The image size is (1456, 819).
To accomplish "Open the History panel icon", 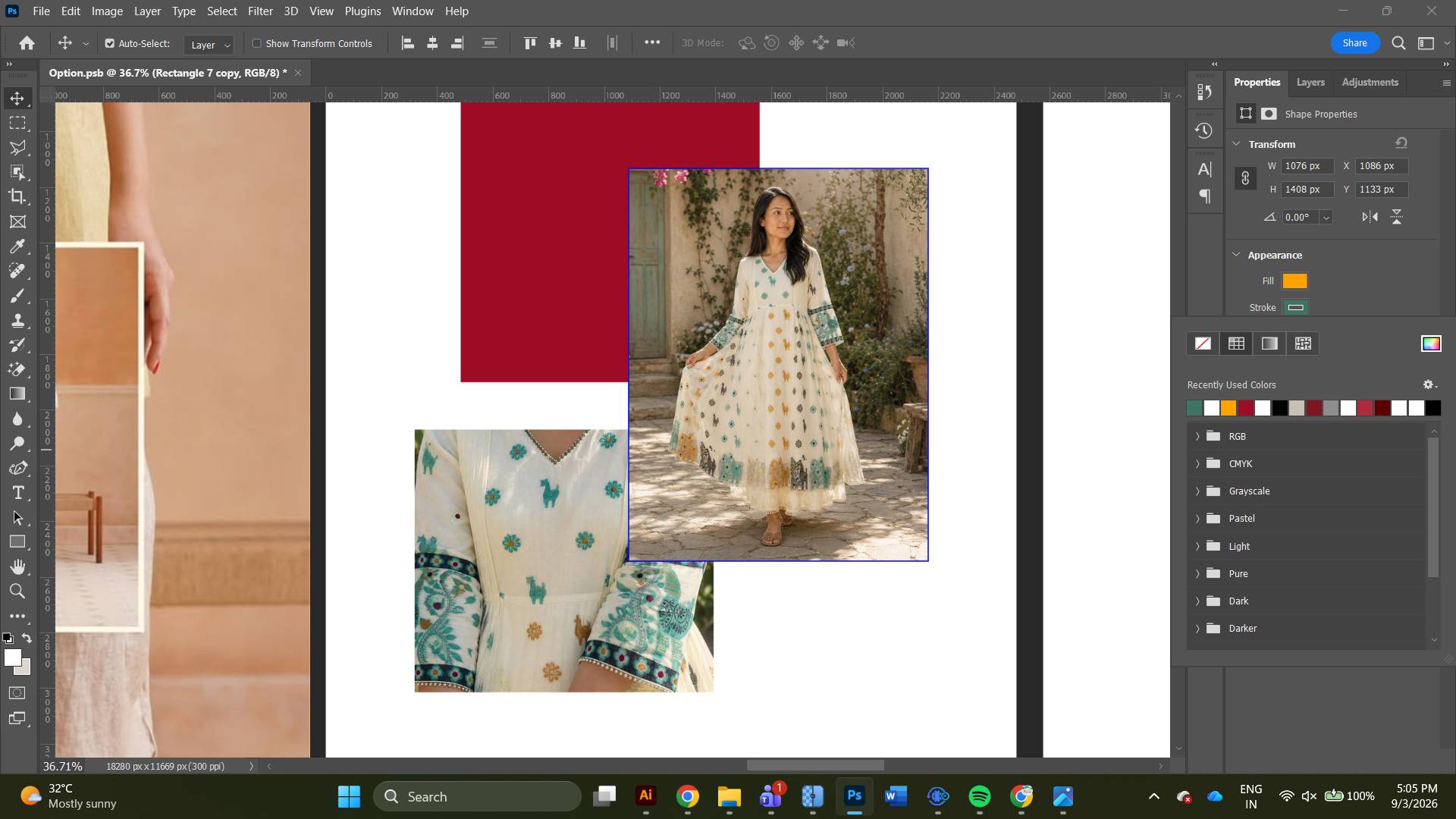I will pyautogui.click(x=1203, y=130).
